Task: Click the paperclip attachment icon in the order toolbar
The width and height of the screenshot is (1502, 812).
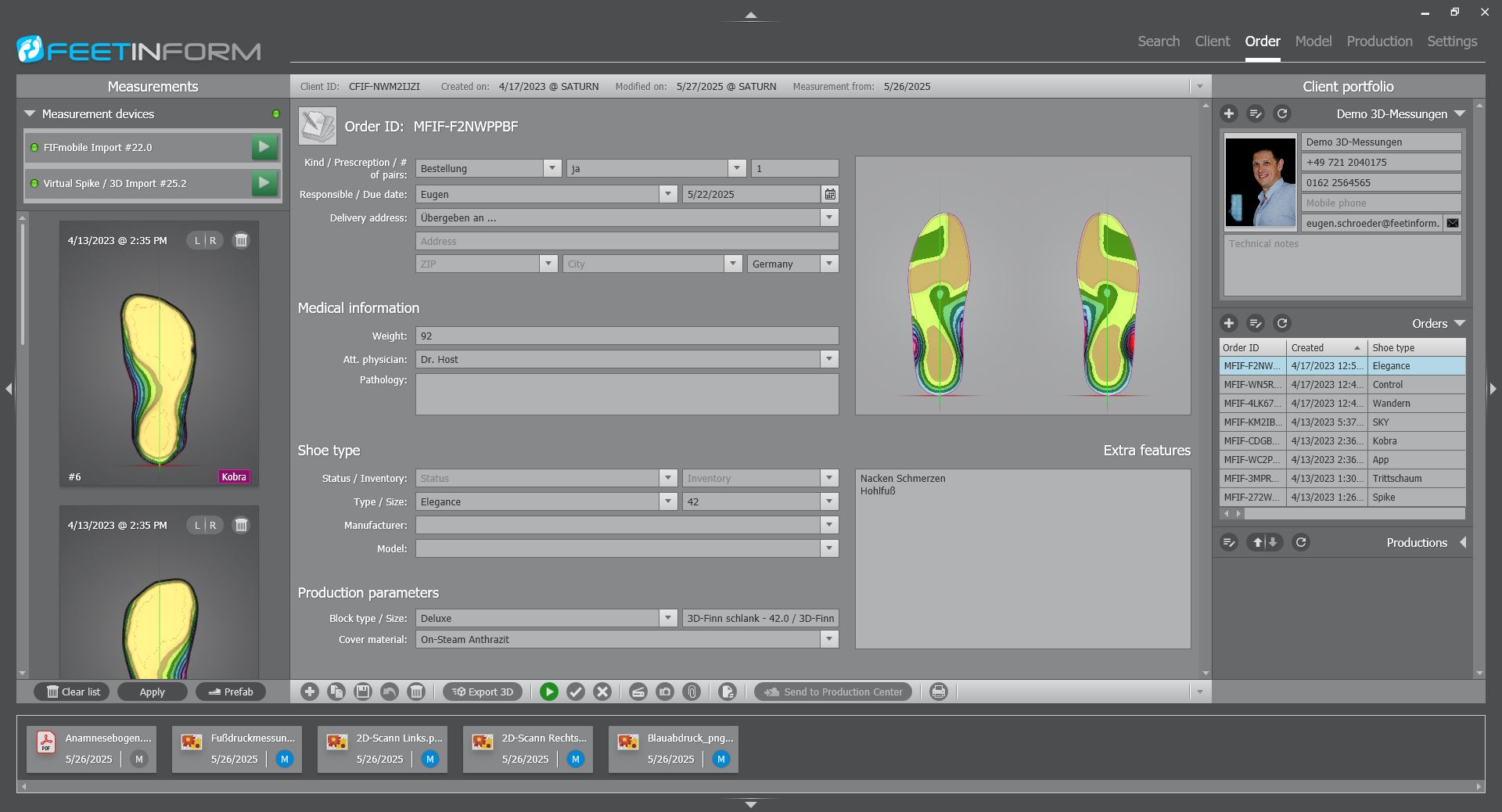Action: pos(692,692)
